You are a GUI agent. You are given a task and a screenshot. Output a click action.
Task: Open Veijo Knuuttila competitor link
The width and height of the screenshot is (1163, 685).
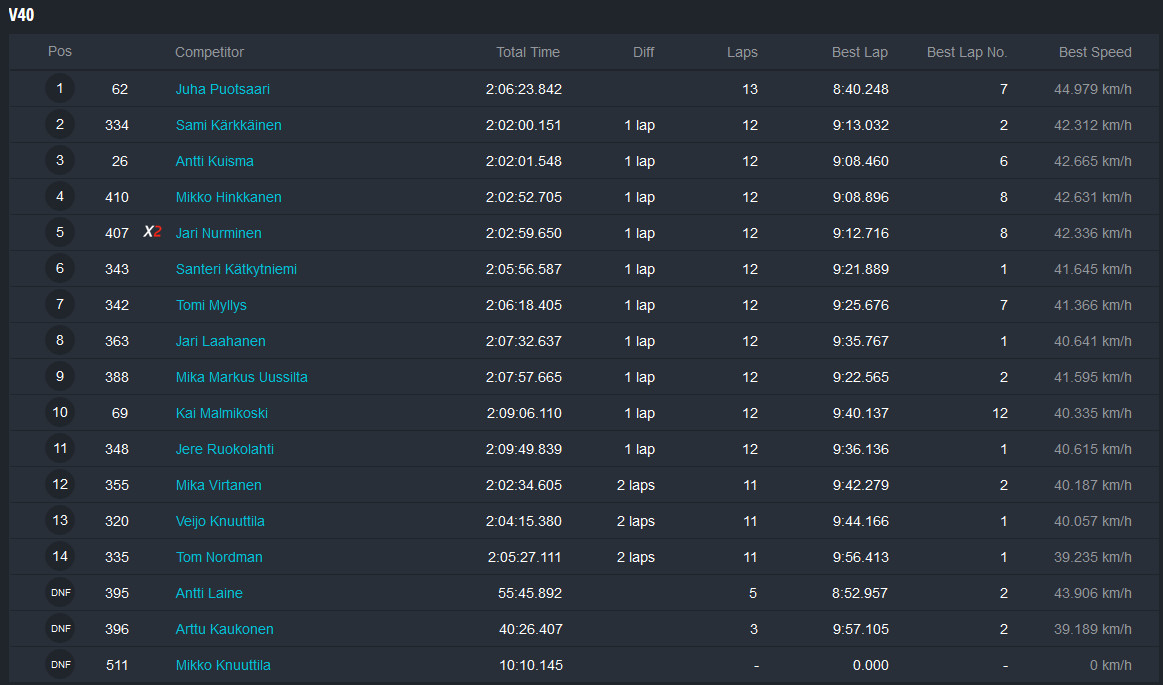(220, 521)
